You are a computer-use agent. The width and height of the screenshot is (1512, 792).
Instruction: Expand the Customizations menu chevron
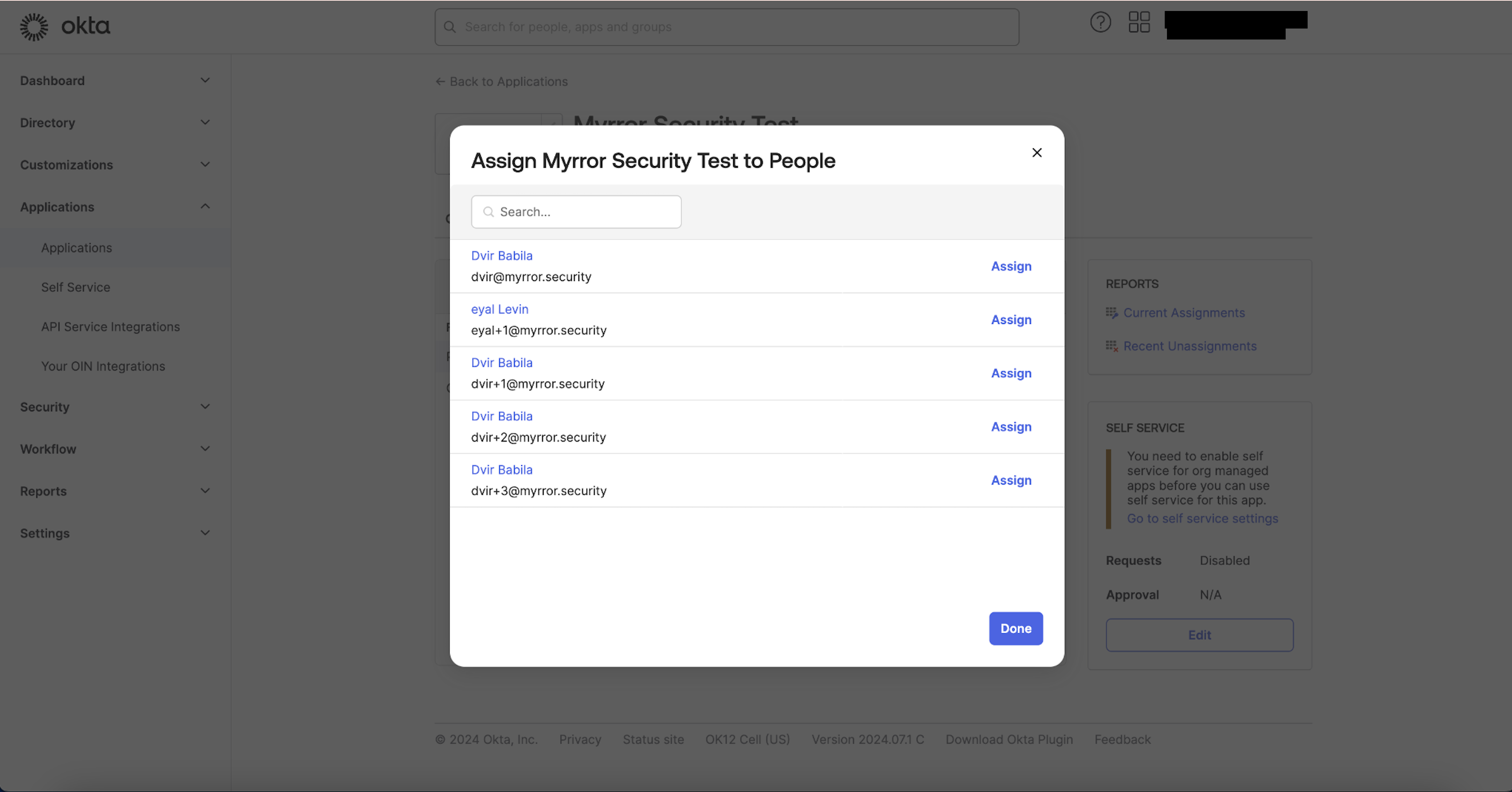205,165
